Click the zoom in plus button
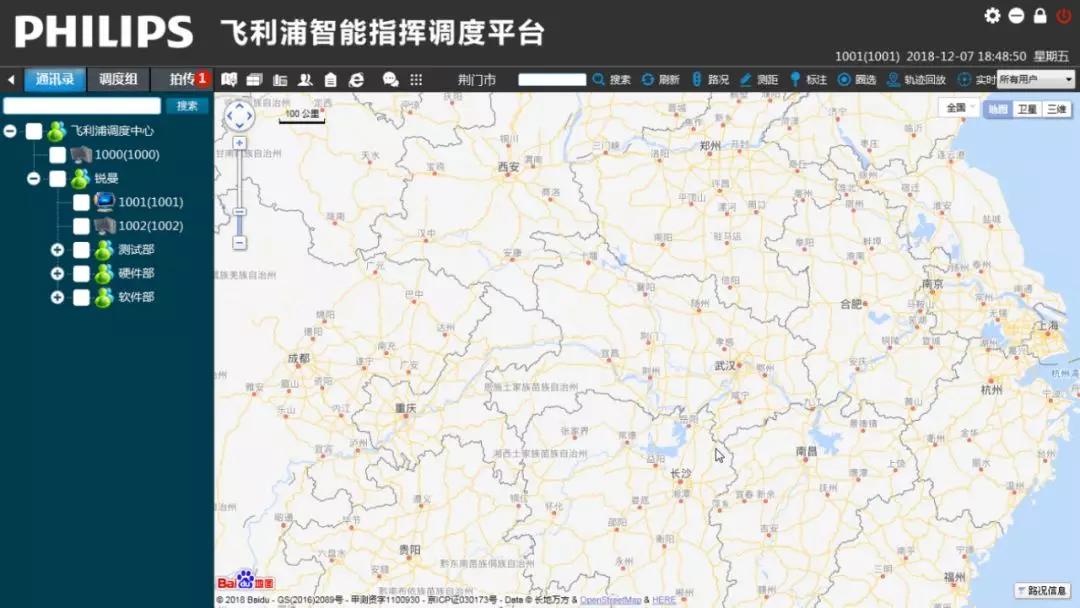This screenshot has height=608, width=1080. point(239,143)
